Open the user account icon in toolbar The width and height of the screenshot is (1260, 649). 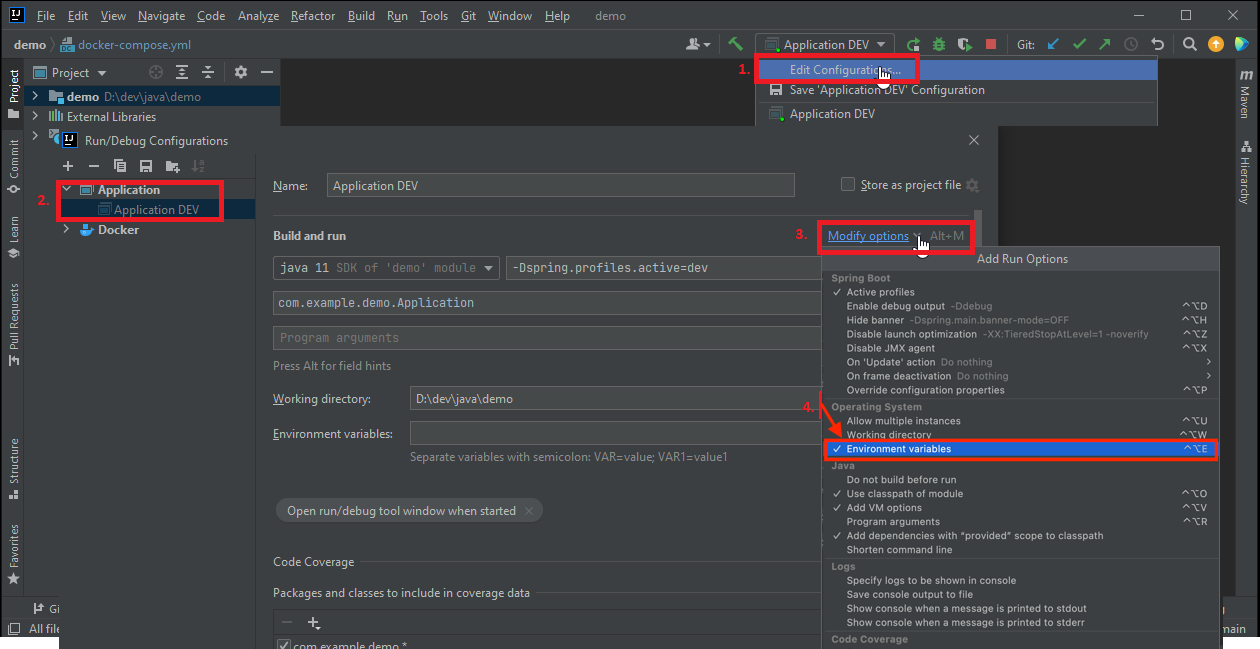pyautogui.click(x=698, y=44)
